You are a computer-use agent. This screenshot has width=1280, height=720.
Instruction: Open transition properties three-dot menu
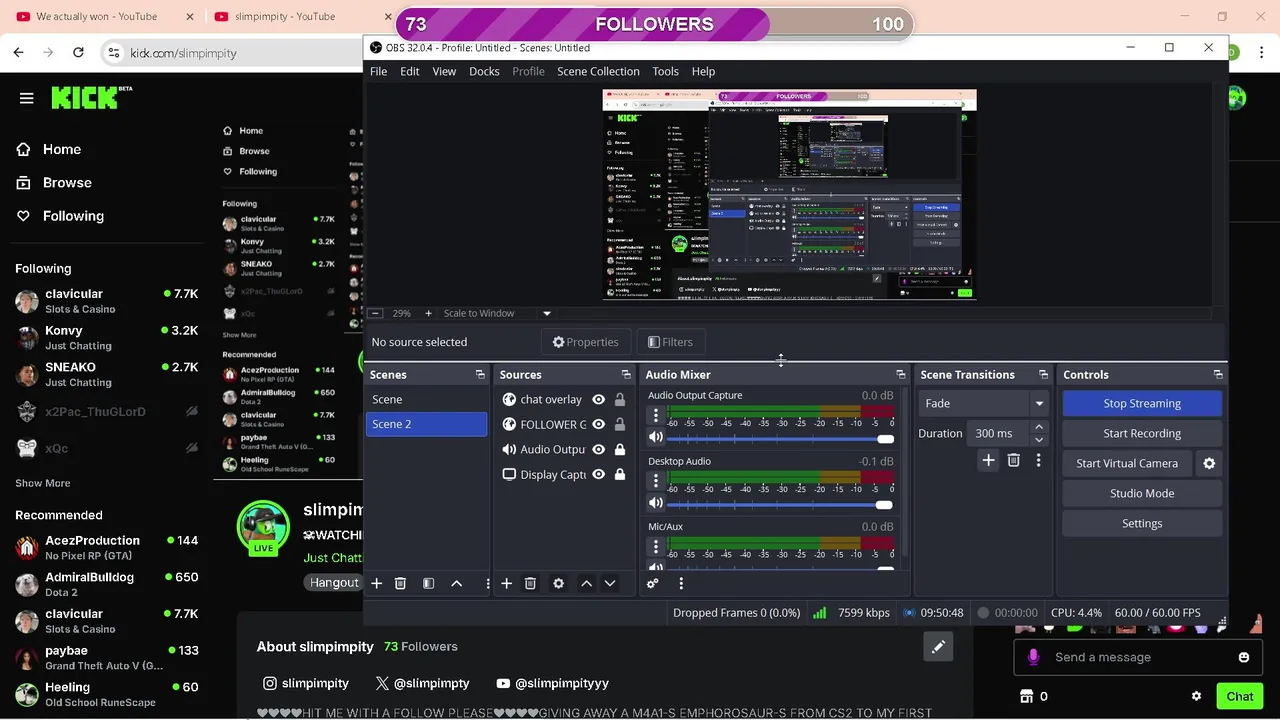(x=1038, y=460)
